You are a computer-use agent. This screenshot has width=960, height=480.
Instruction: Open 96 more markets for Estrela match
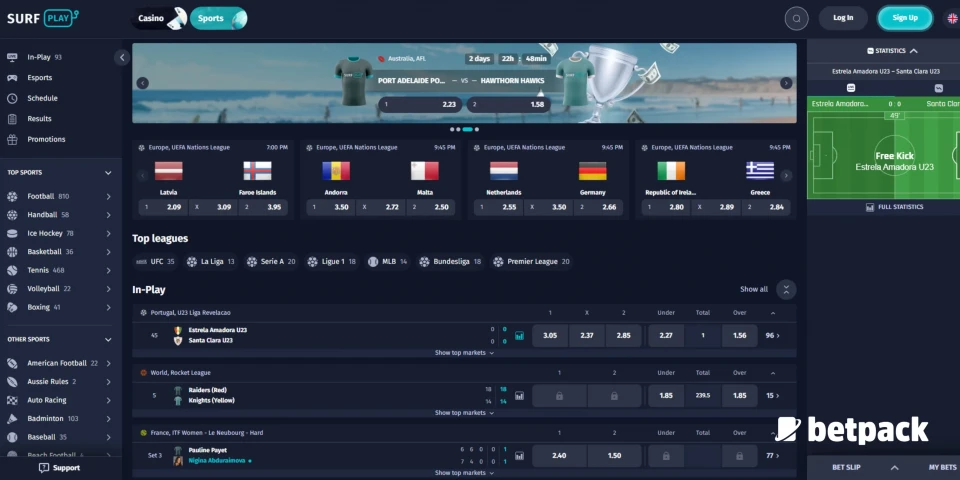[x=773, y=336]
